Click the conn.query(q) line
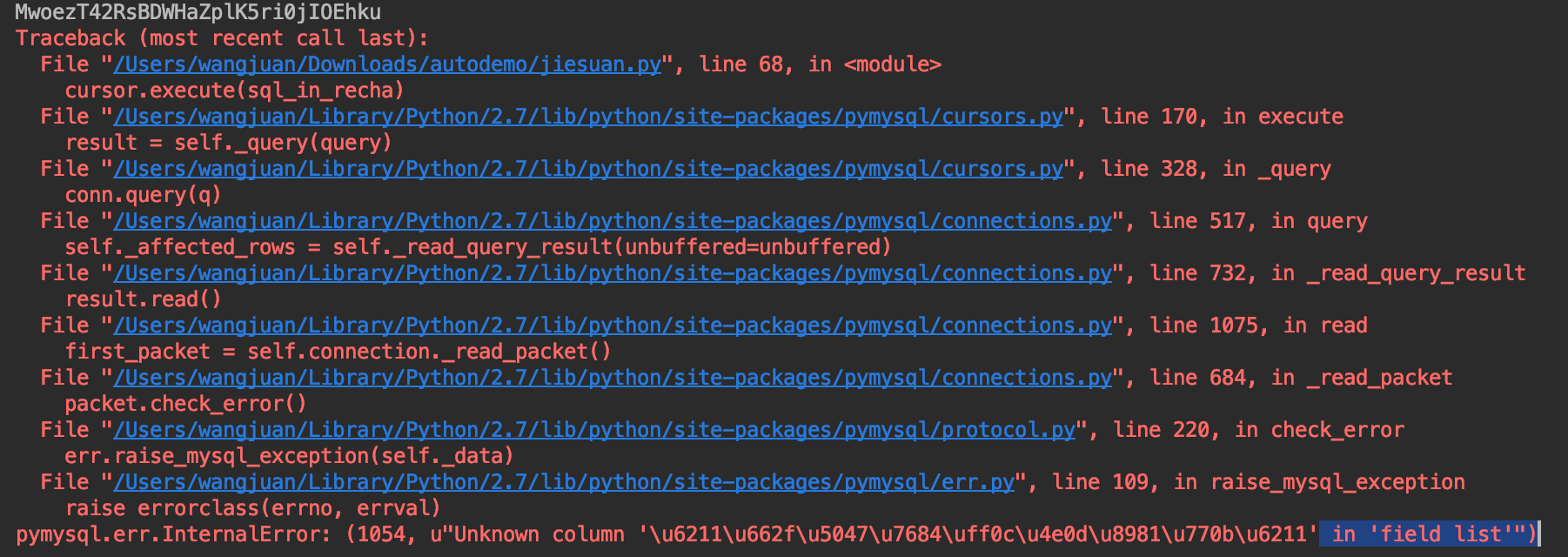Image resolution: width=1568 pixels, height=557 pixels. (x=143, y=195)
